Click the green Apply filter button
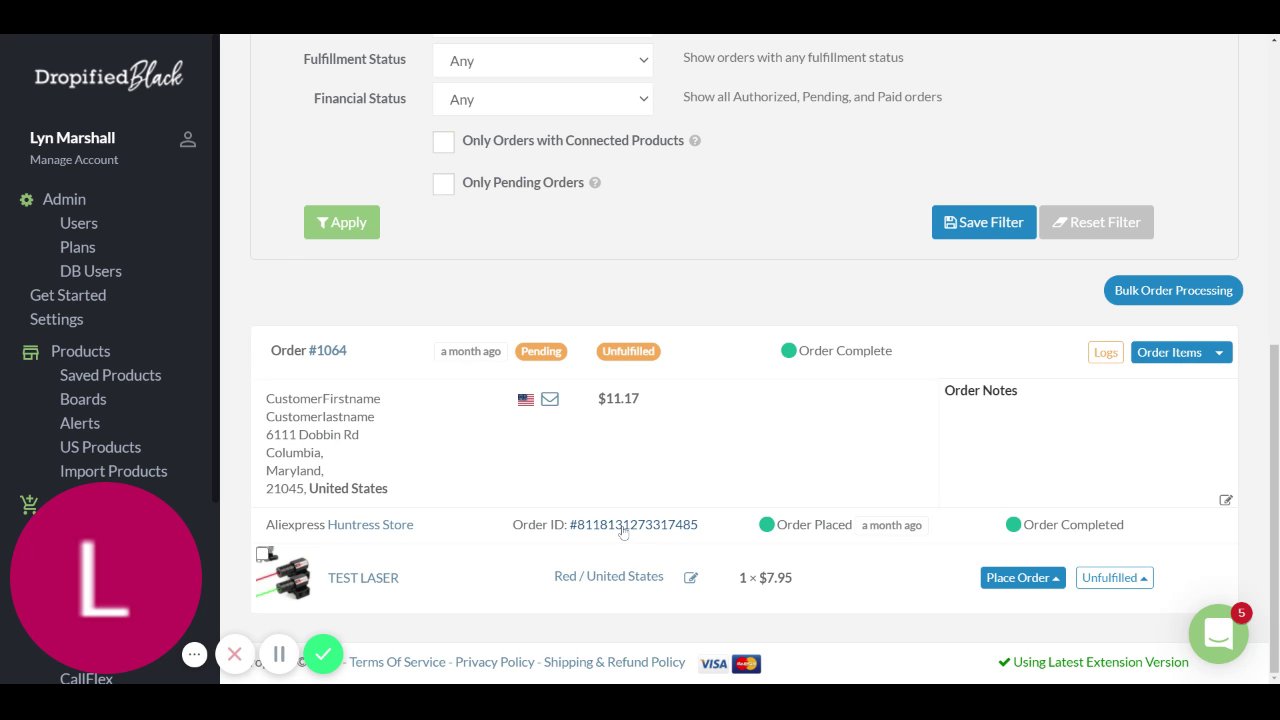 [x=342, y=222]
